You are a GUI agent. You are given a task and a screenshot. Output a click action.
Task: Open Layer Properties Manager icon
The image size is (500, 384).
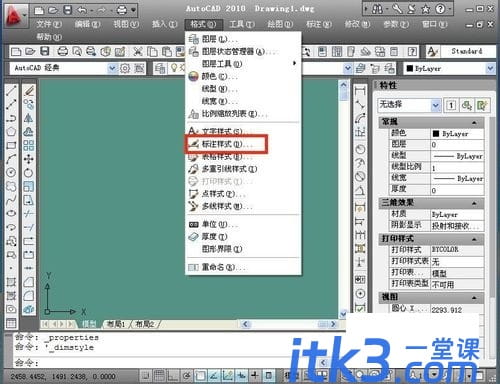[x=160, y=68]
